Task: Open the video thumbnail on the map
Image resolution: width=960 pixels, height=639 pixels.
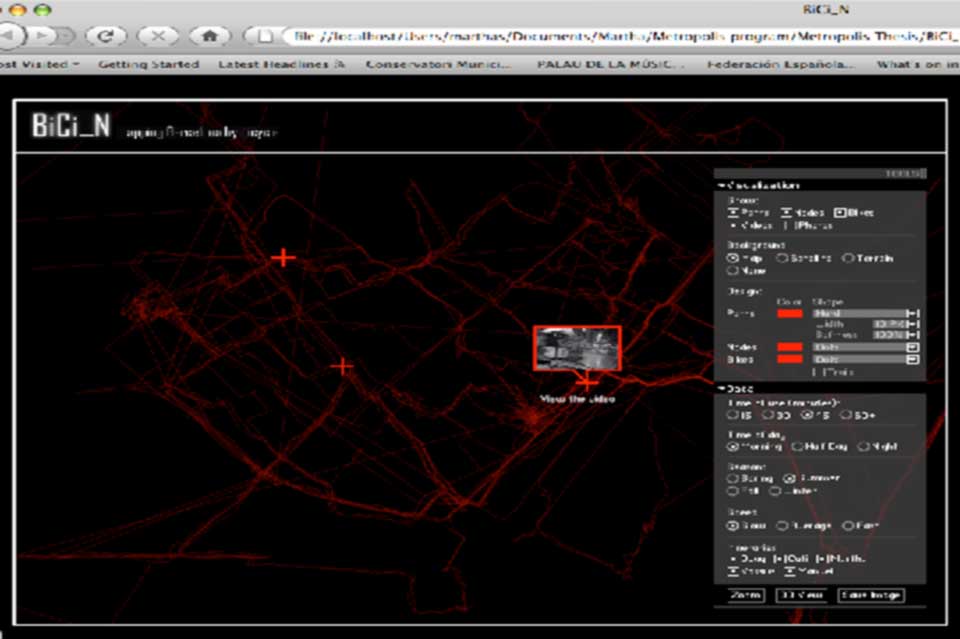Action: click(577, 348)
